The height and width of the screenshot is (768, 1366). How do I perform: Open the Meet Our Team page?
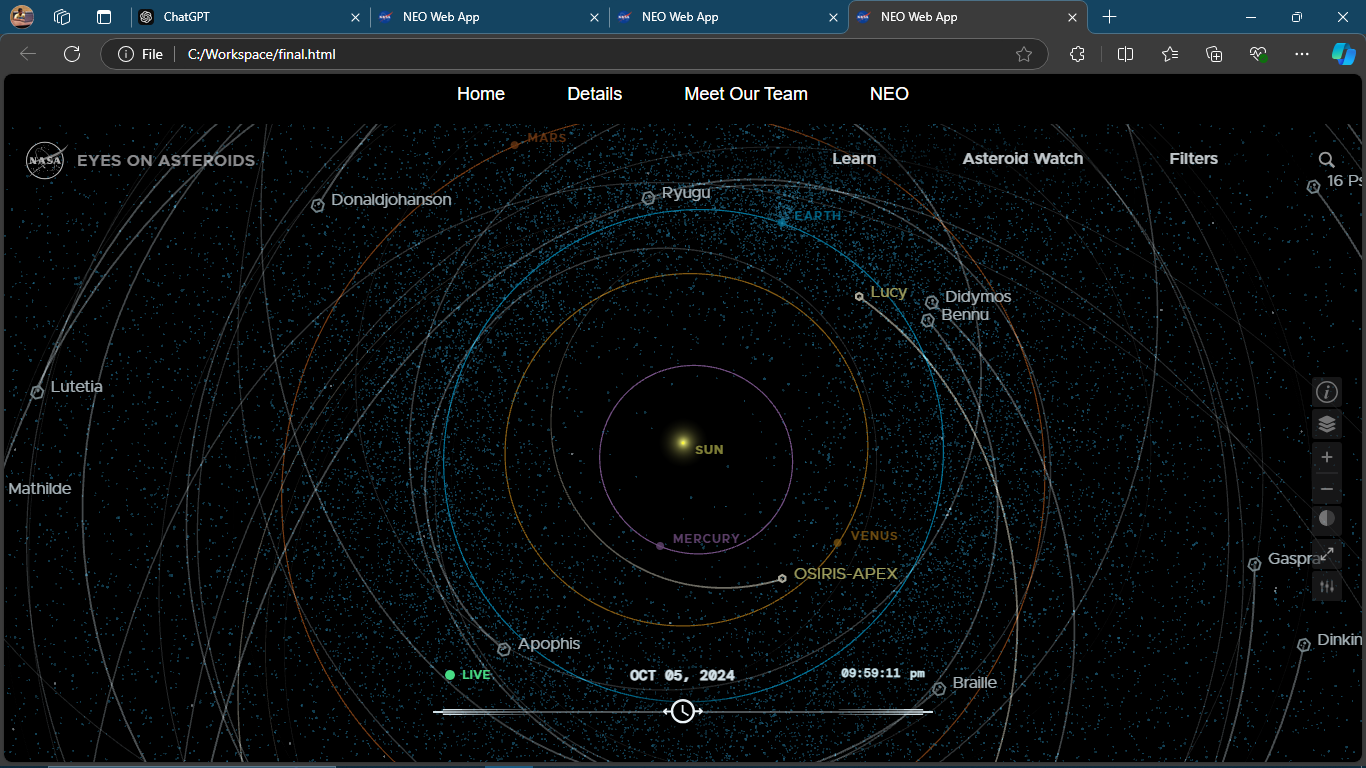[x=746, y=94]
